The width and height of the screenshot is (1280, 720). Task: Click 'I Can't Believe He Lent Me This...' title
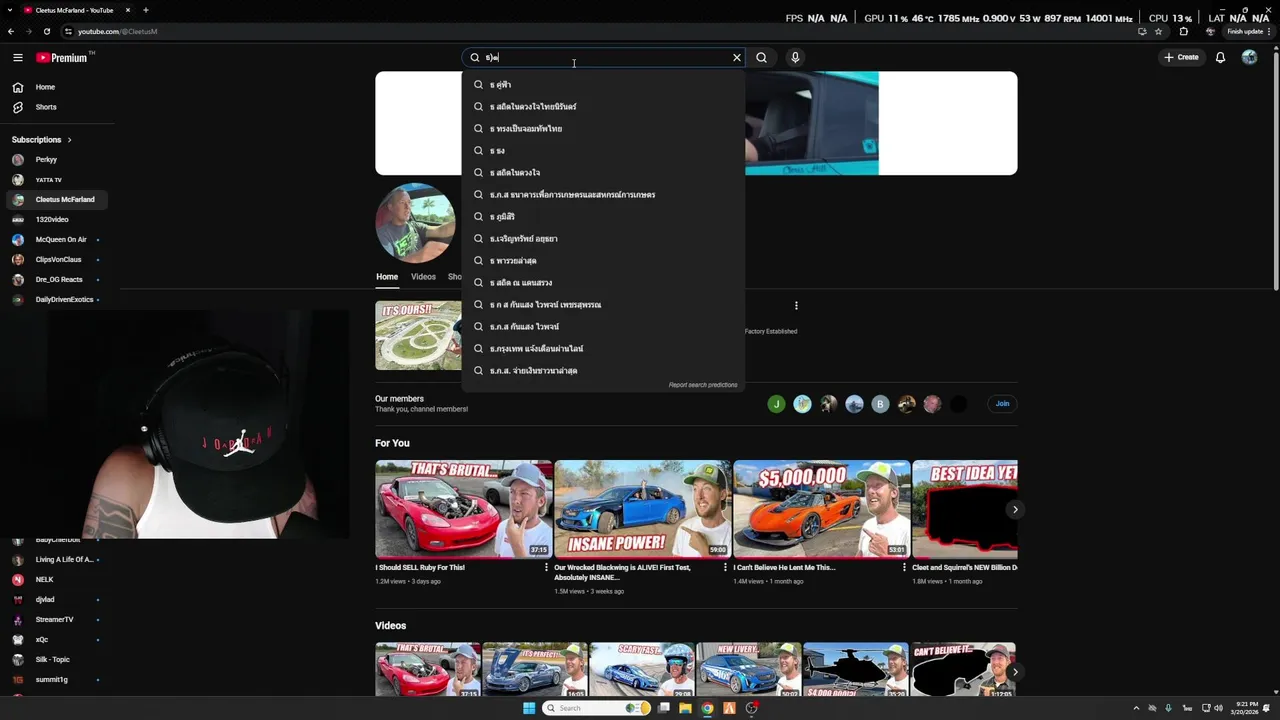[x=784, y=567]
